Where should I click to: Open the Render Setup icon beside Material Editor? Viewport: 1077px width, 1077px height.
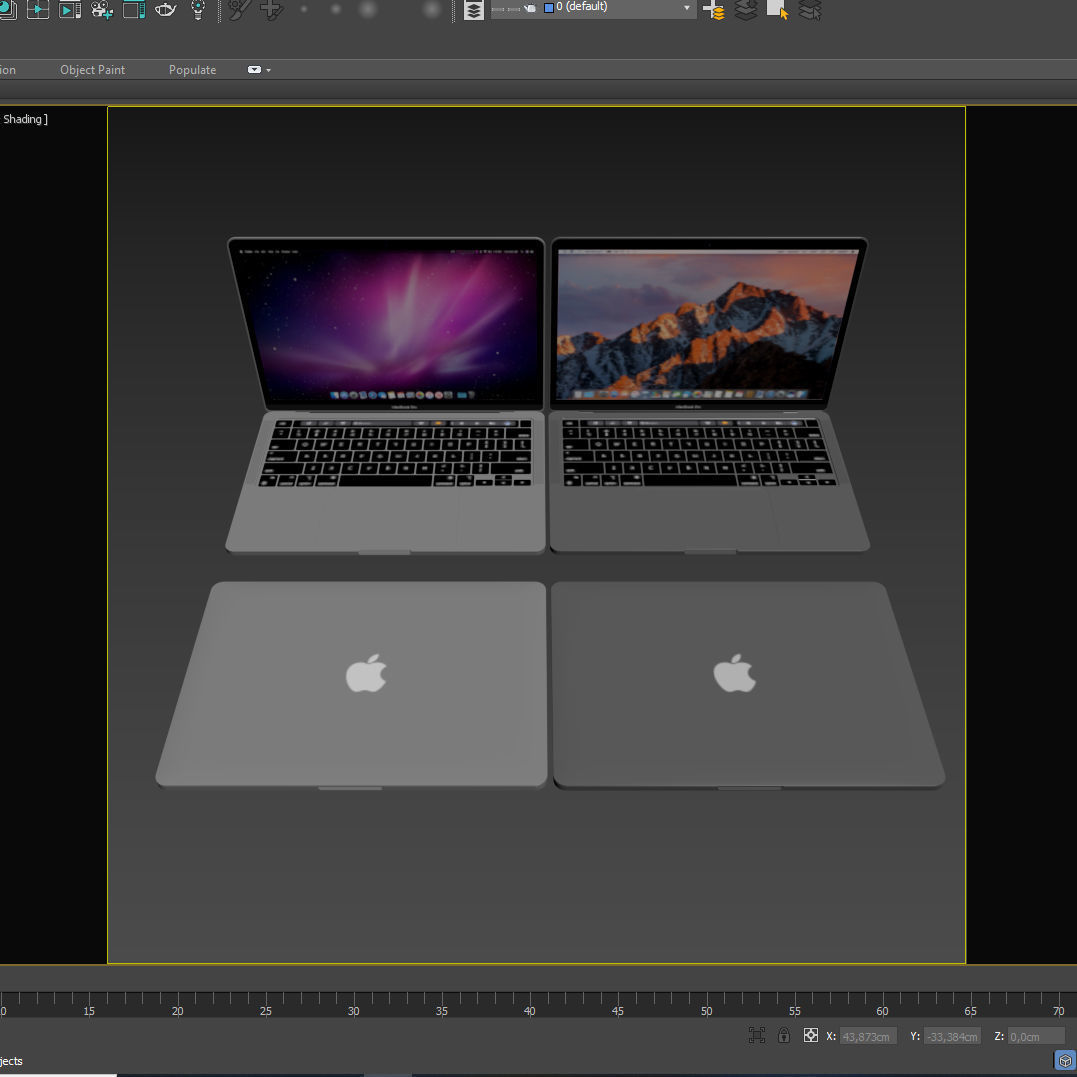37,10
